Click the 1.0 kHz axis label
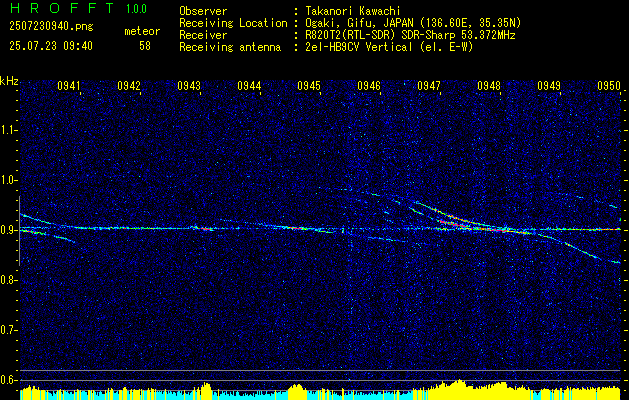The image size is (629, 400). [x=8, y=180]
